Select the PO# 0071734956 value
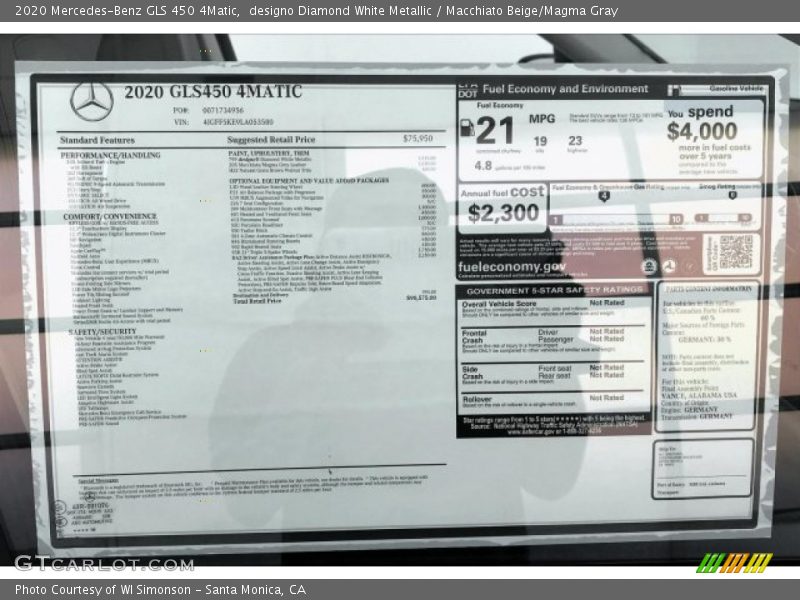Viewport: 800px width, 600px height. click(x=223, y=110)
